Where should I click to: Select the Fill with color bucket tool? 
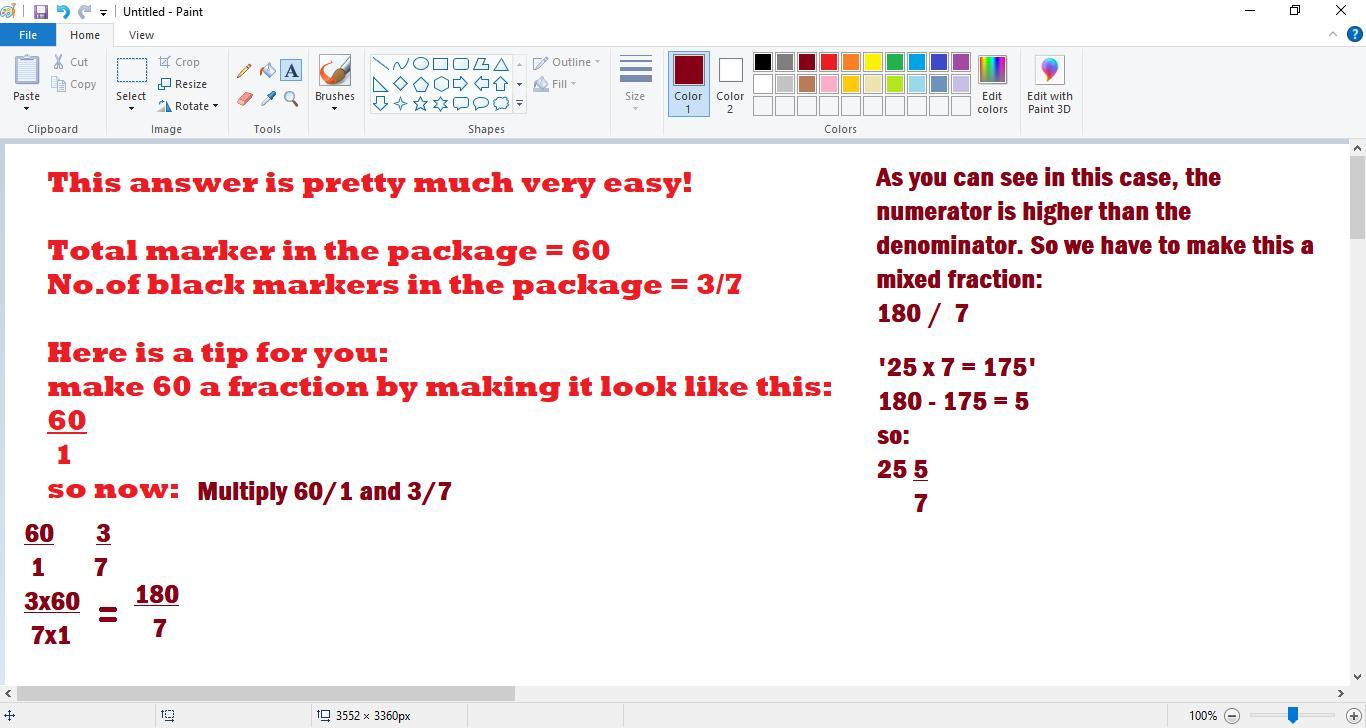coord(268,71)
